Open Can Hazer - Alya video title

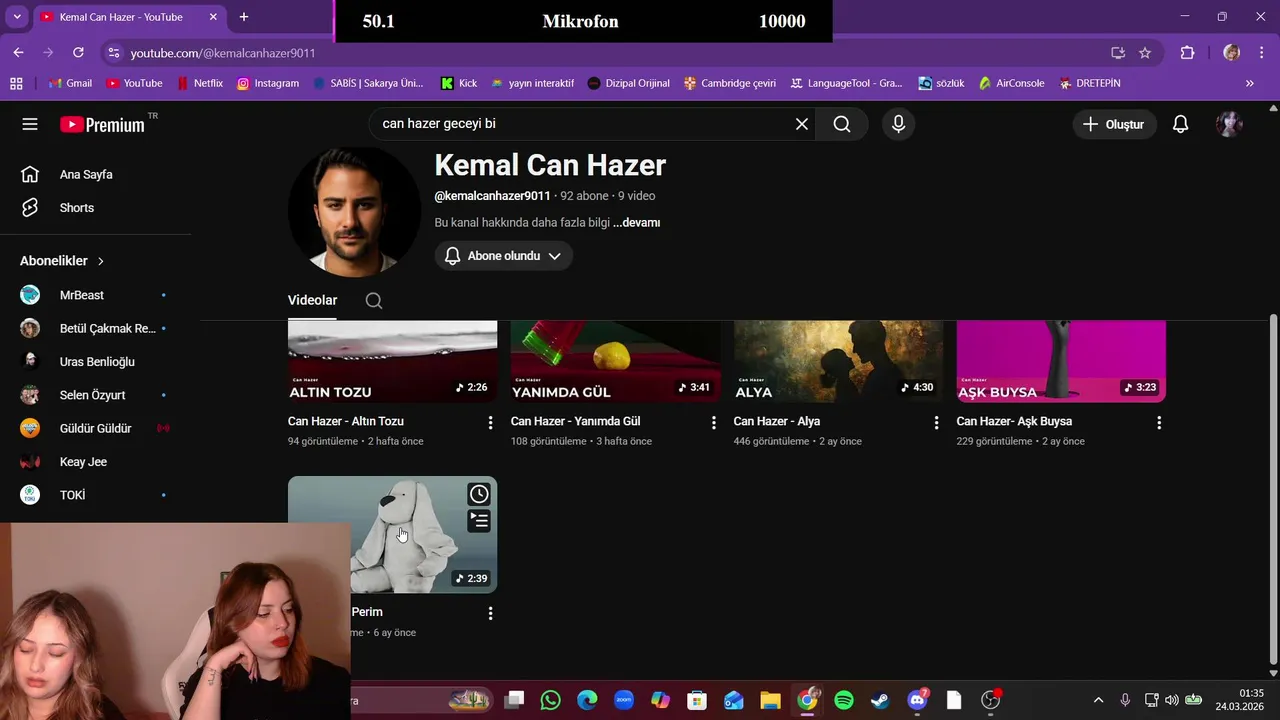point(776,421)
